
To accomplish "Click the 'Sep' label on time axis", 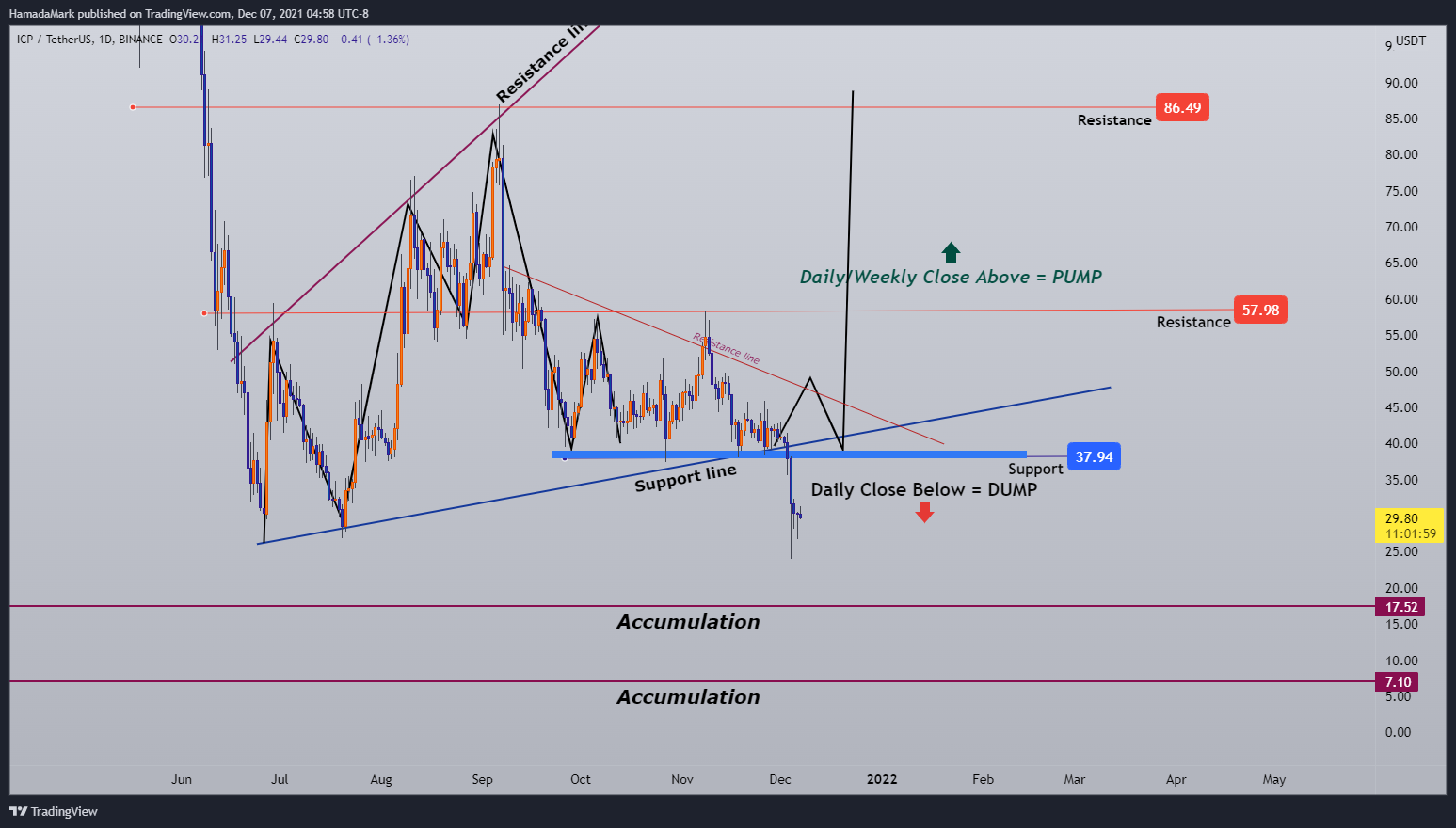I will click(482, 779).
